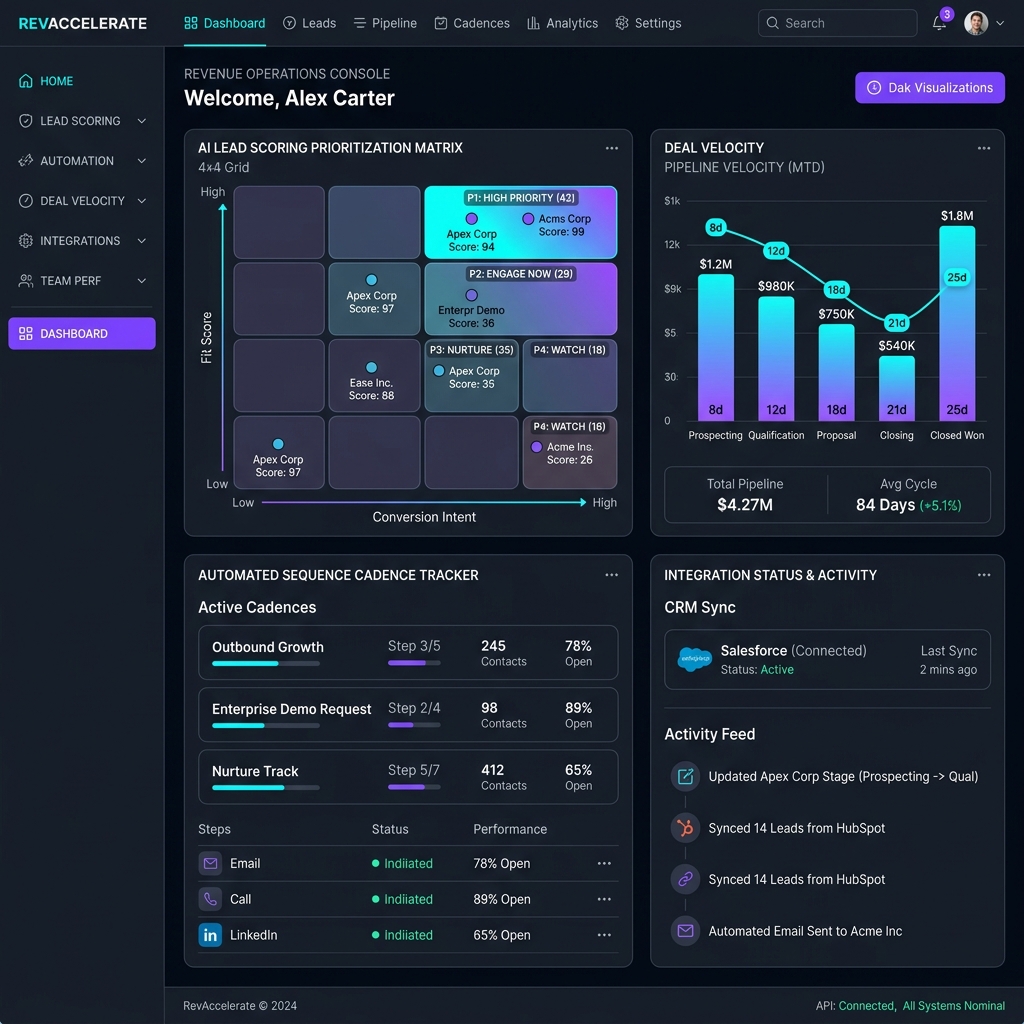Open the Email step row options

(x=604, y=863)
